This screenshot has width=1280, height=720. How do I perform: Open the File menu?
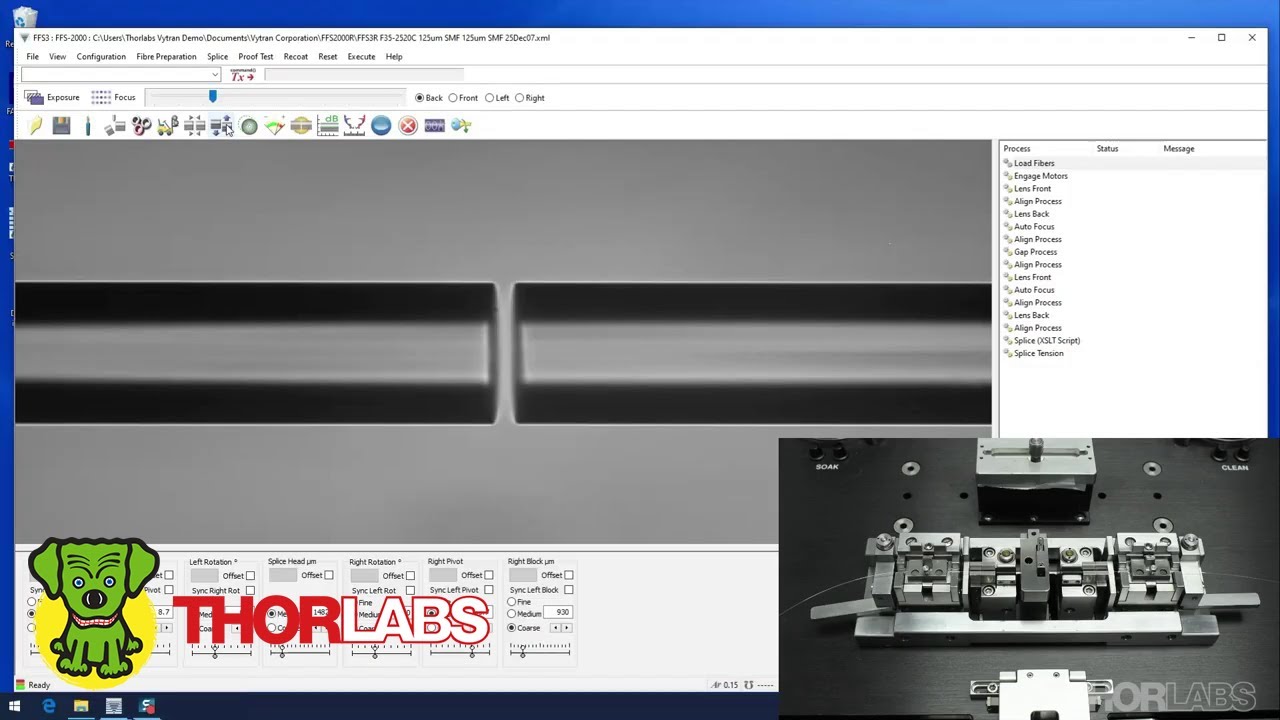pos(33,57)
